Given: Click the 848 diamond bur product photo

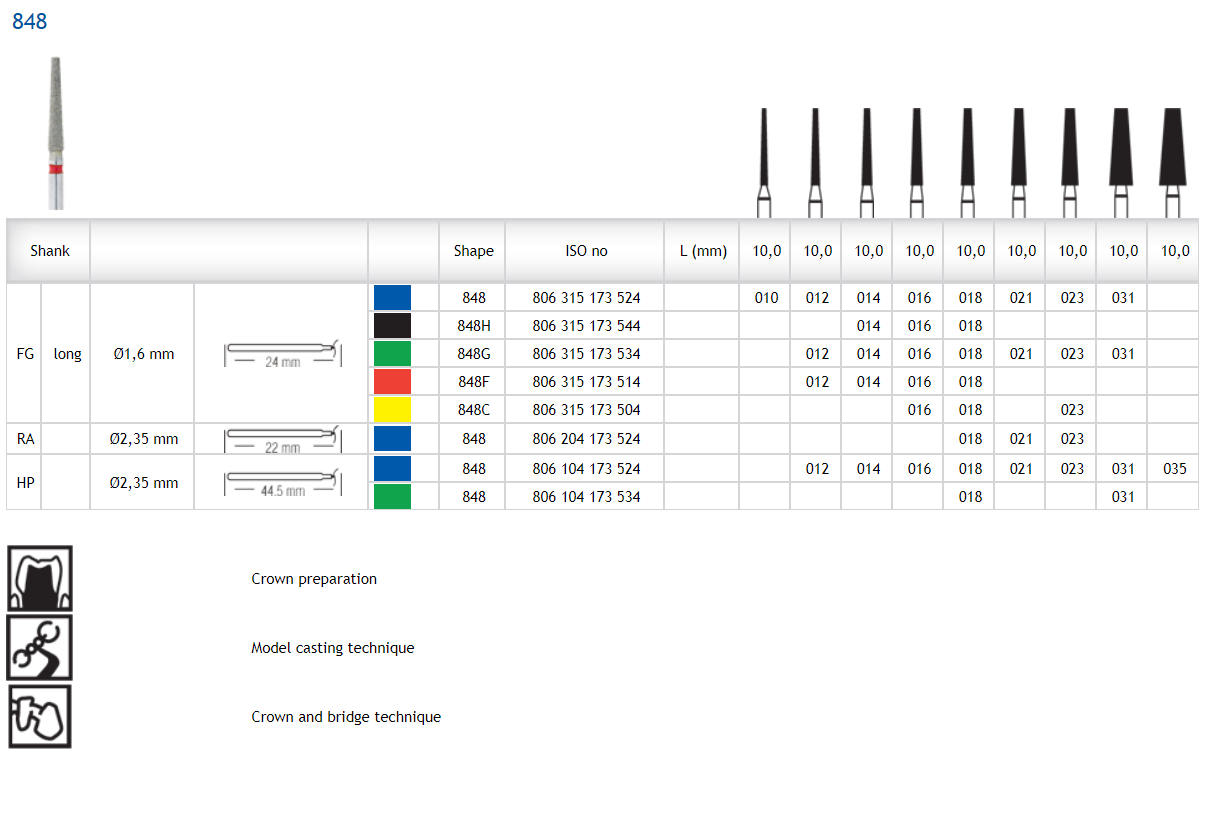Looking at the screenshot, I should (x=54, y=133).
